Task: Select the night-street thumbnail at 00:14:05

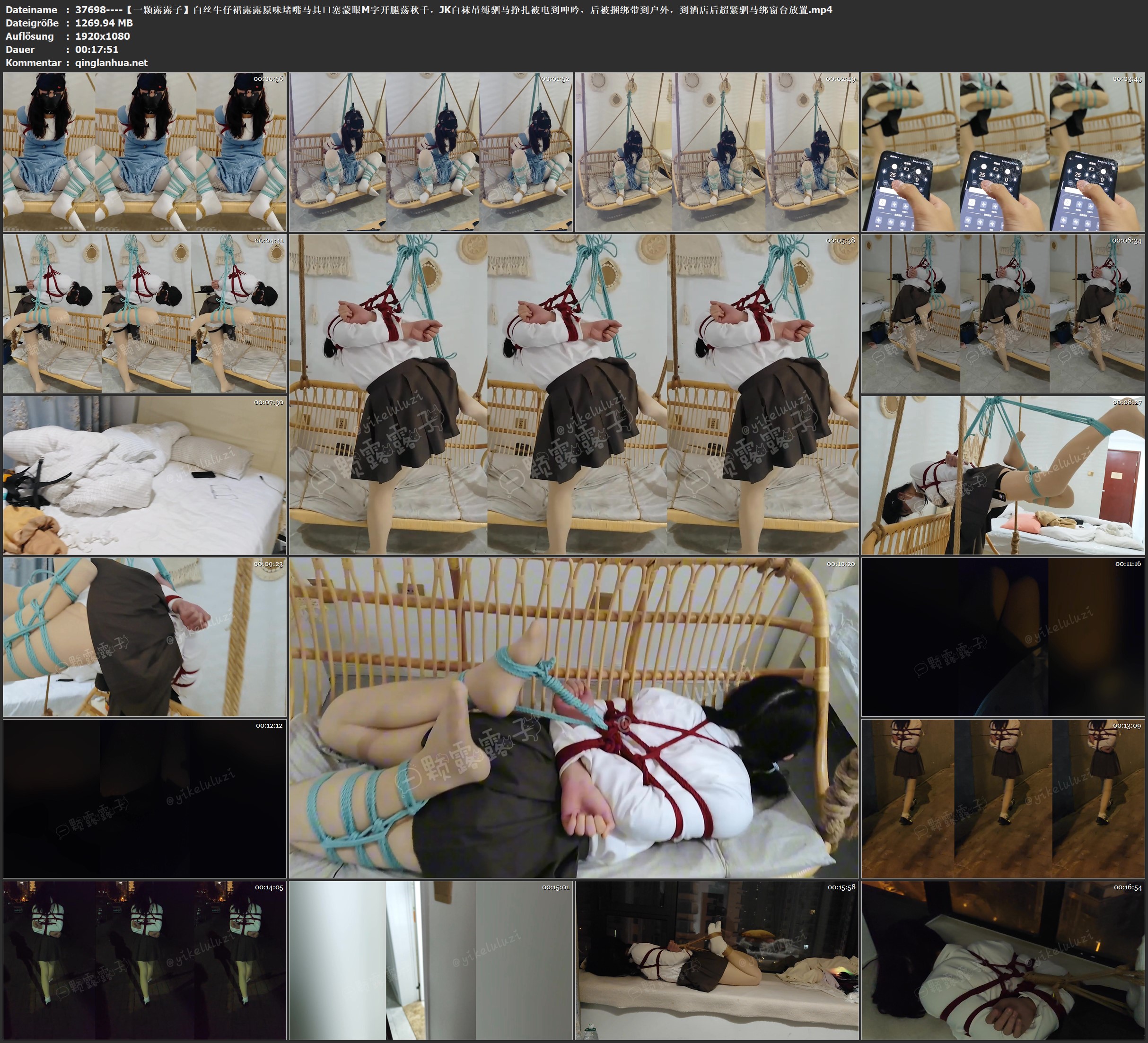Action: pyautogui.click(x=145, y=960)
